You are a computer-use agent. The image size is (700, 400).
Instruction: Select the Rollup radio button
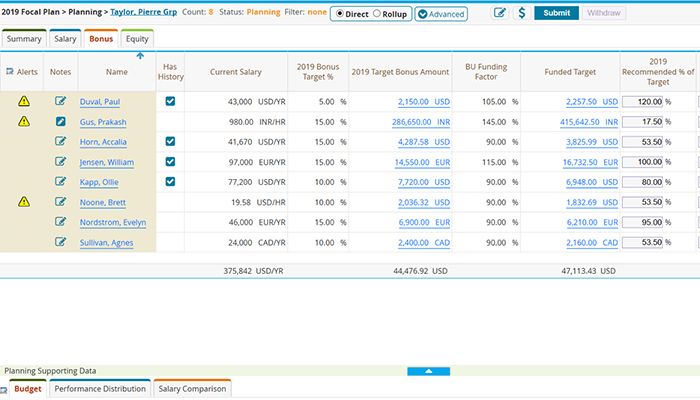(376, 14)
